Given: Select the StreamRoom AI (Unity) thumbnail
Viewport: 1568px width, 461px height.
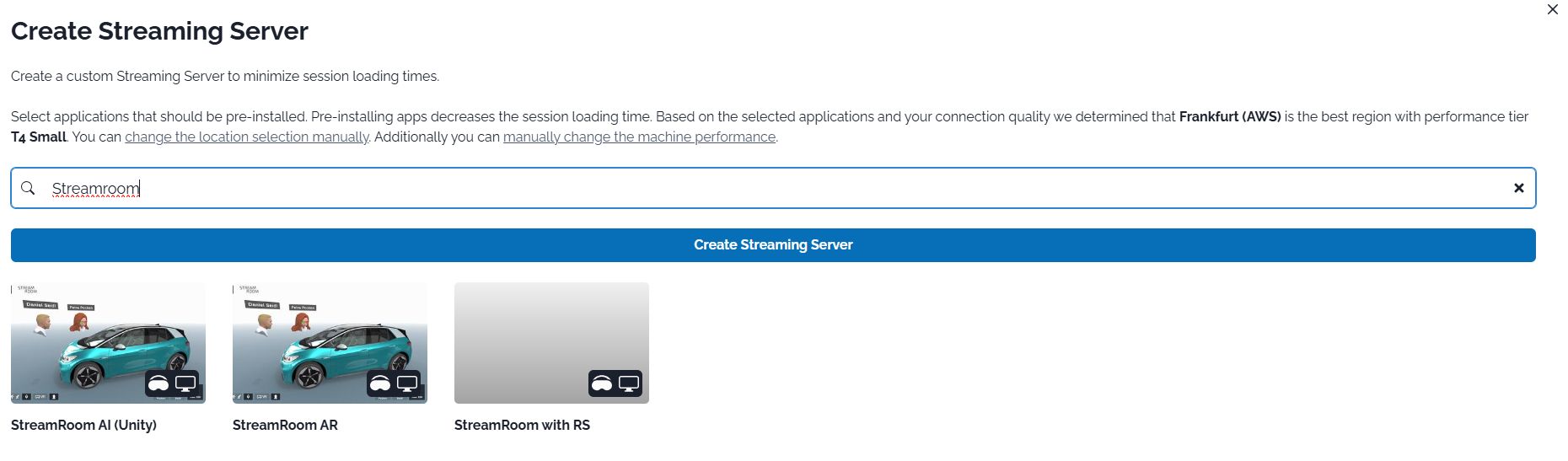Looking at the screenshot, I should (108, 343).
